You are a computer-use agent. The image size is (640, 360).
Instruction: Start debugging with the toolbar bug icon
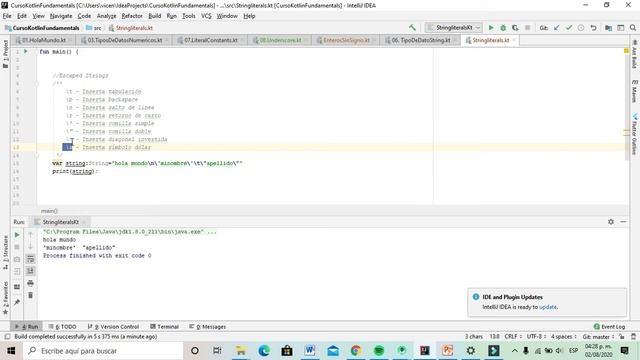(503, 28)
